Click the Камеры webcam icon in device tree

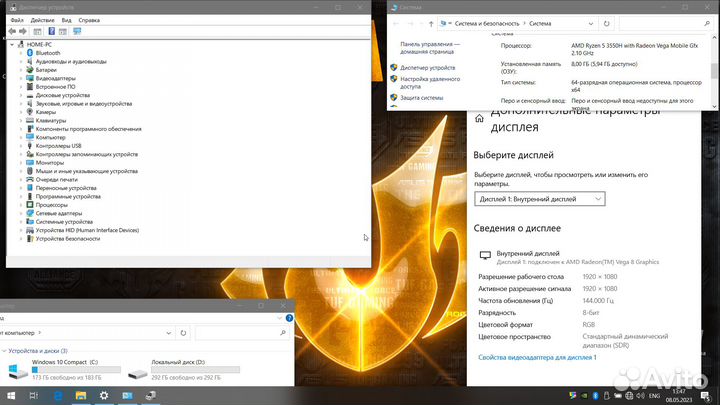coord(30,112)
